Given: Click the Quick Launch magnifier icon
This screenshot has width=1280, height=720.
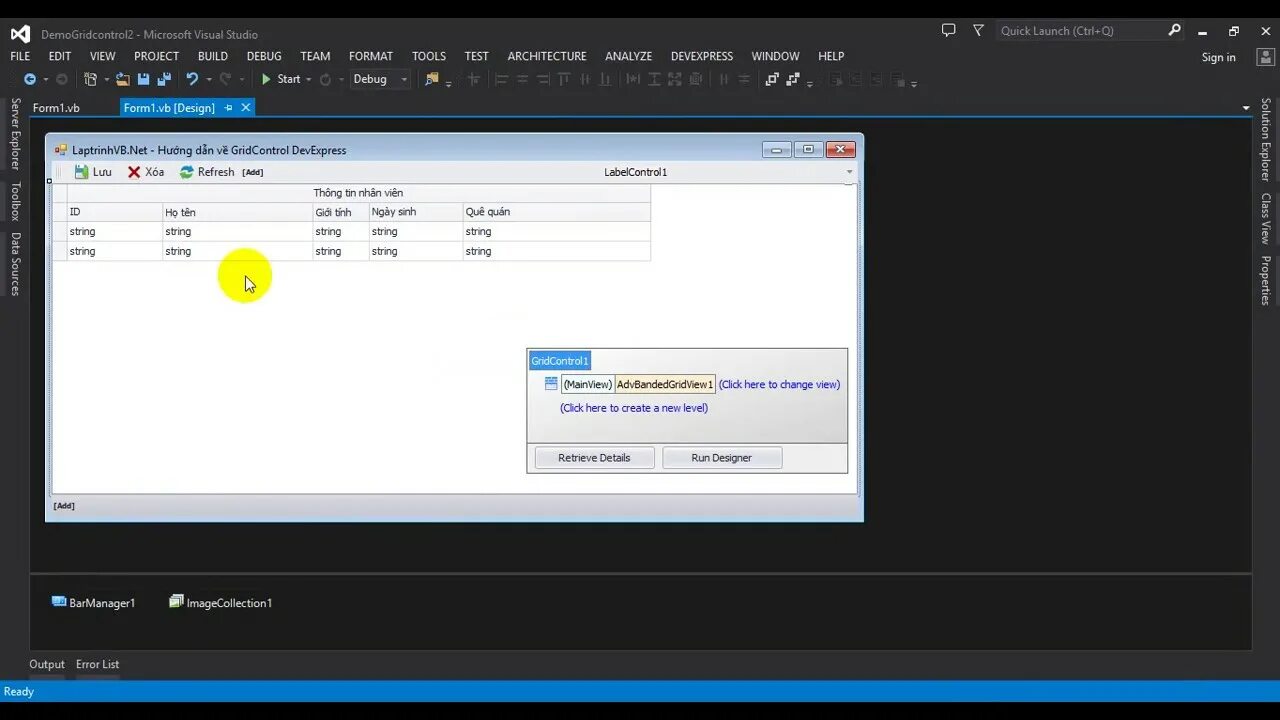Looking at the screenshot, I should point(1174,30).
